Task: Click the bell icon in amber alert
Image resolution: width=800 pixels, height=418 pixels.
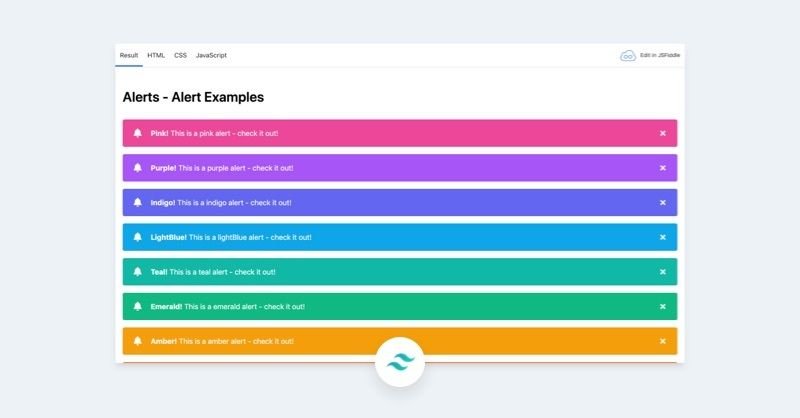Action: 138,341
